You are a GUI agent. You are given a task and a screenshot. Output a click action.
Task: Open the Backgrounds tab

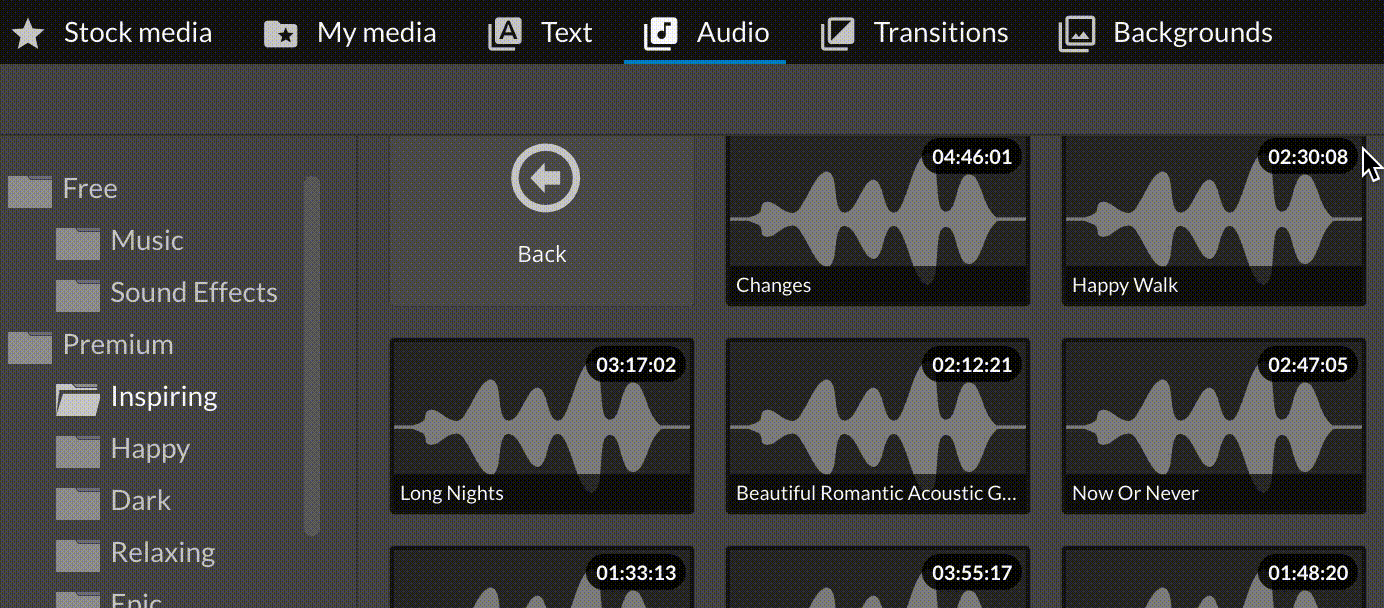[x=1165, y=33]
